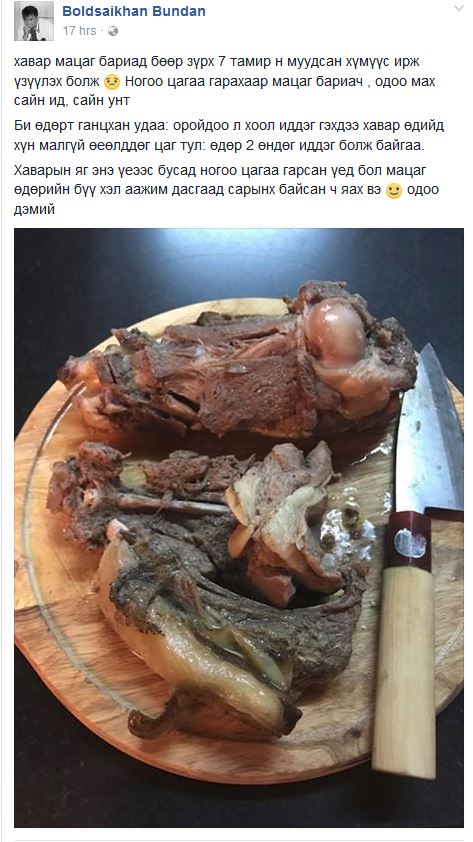Viewport: 473px width, 842px height.
Task: Click the wooden knife handle in photo
Action: [x=404, y=669]
